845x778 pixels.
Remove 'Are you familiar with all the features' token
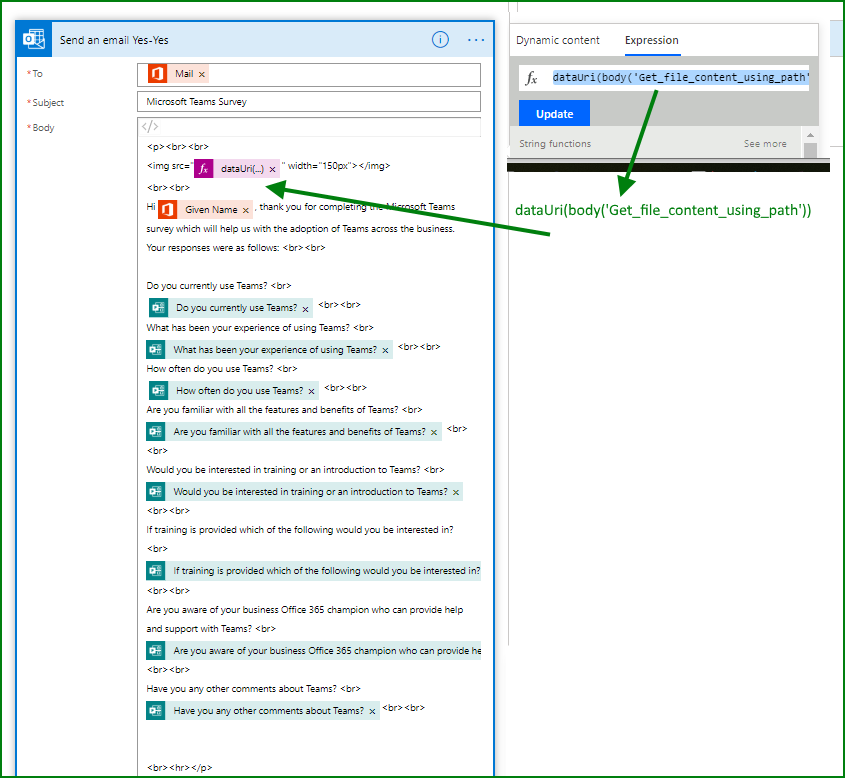(x=433, y=432)
